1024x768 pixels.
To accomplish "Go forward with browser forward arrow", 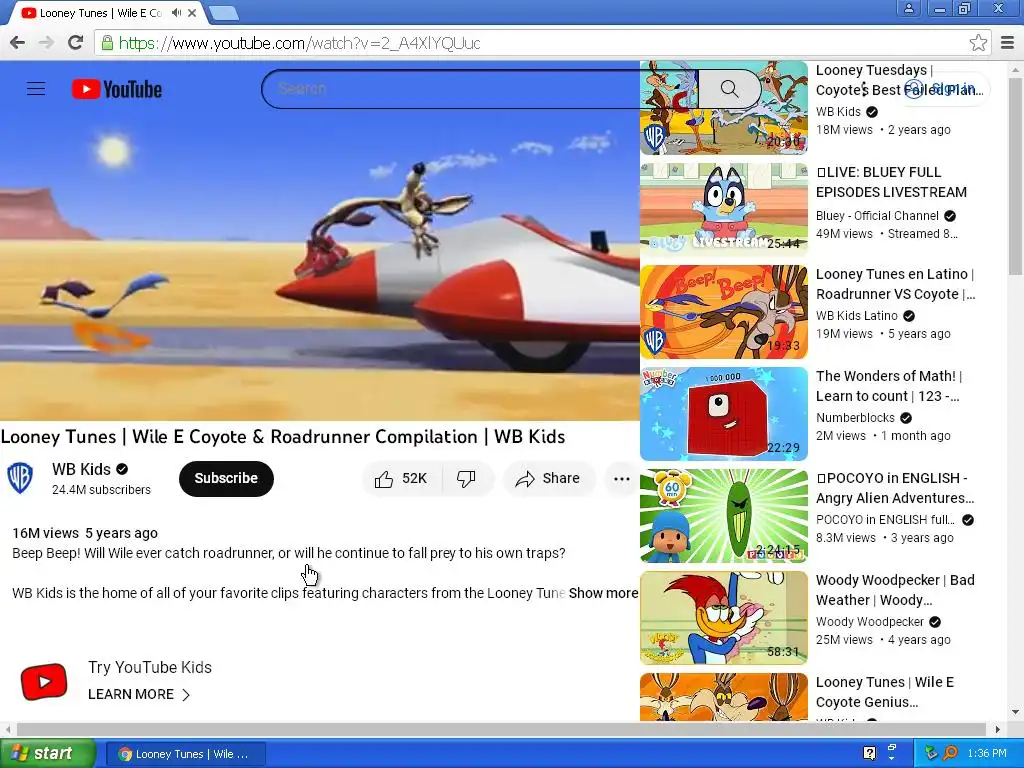I will tap(46, 43).
